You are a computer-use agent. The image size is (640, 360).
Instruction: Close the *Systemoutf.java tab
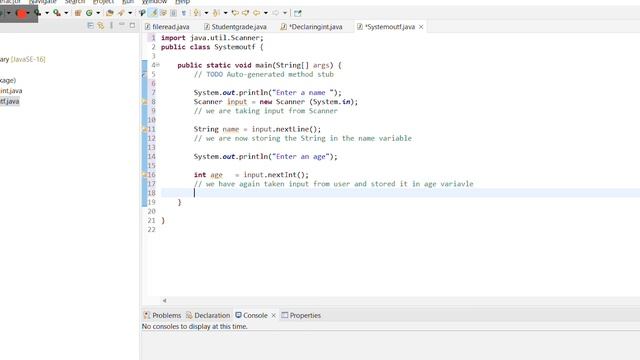tap(421, 27)
